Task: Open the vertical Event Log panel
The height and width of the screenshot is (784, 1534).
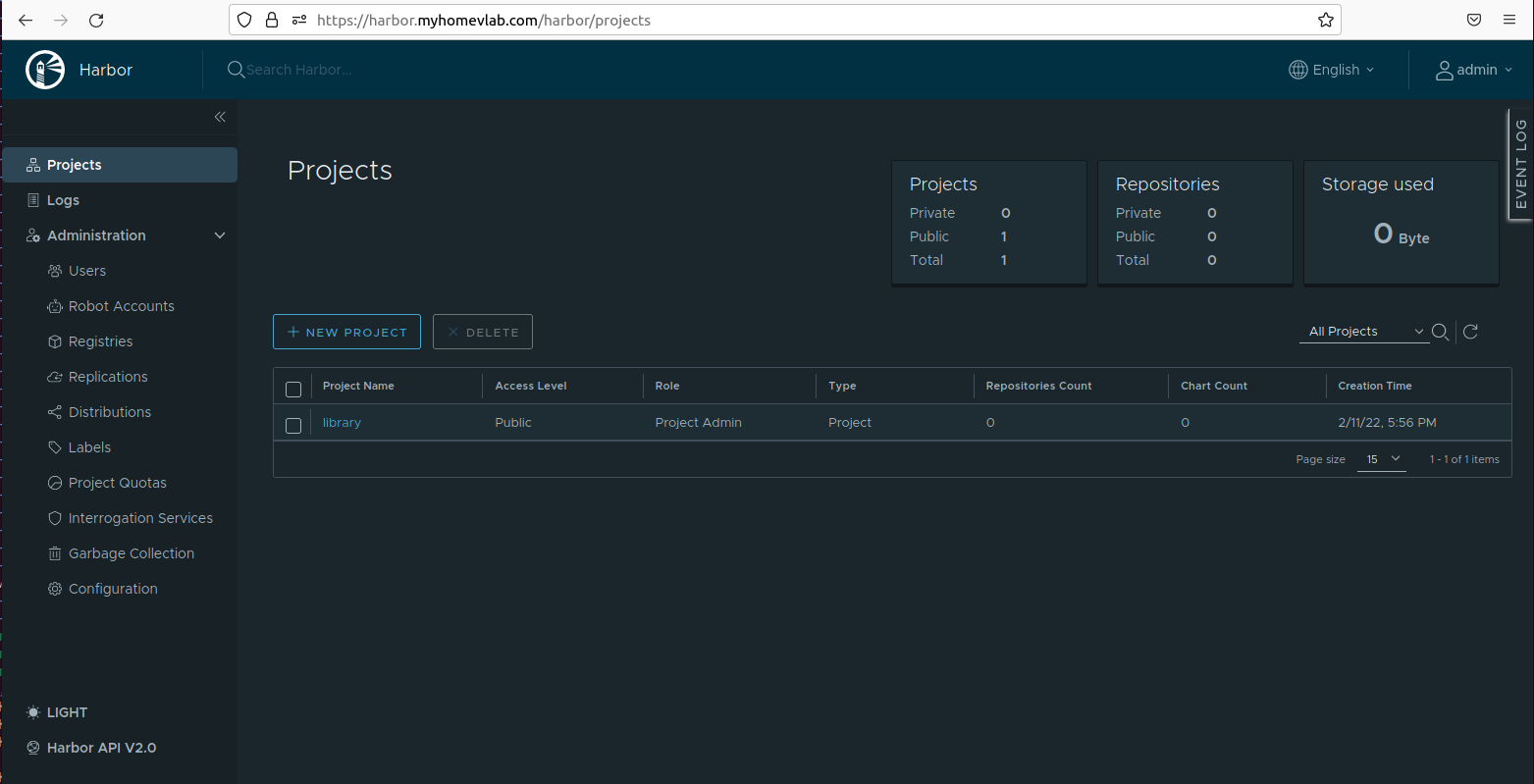Action: click(x=1520, y=164)
